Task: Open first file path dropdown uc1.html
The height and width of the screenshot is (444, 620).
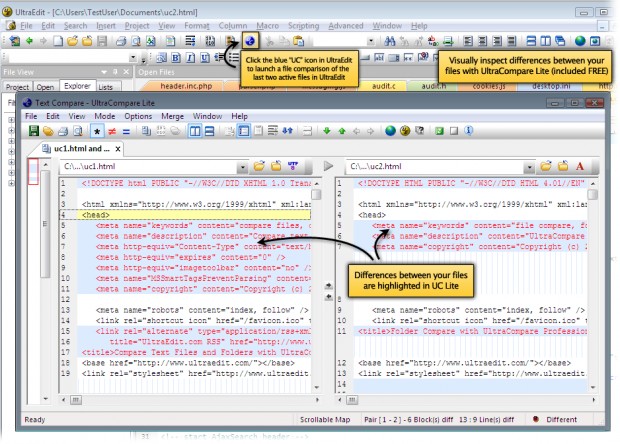Action: click(x=242, y=168)
